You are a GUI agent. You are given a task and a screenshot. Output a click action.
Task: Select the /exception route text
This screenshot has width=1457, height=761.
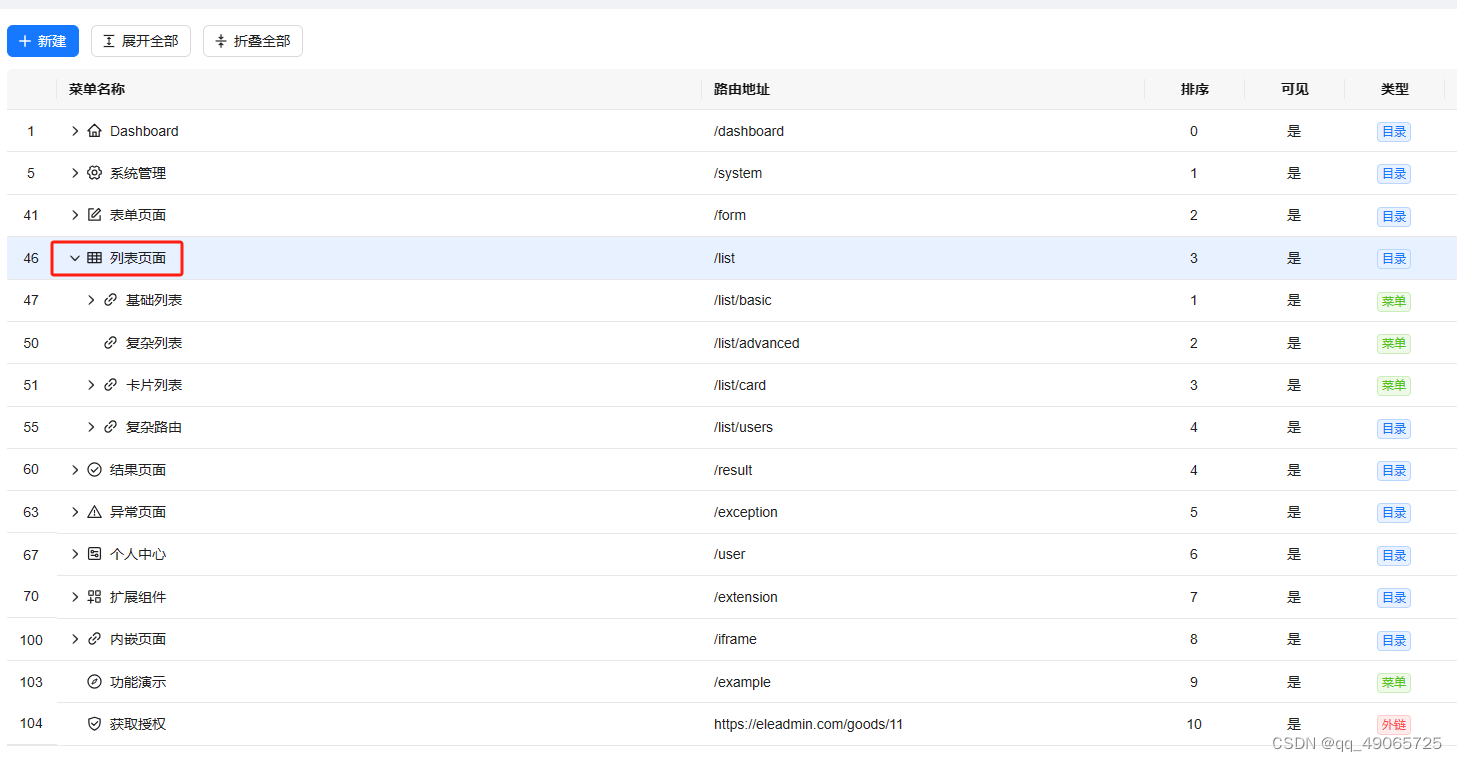coord(746,512)
